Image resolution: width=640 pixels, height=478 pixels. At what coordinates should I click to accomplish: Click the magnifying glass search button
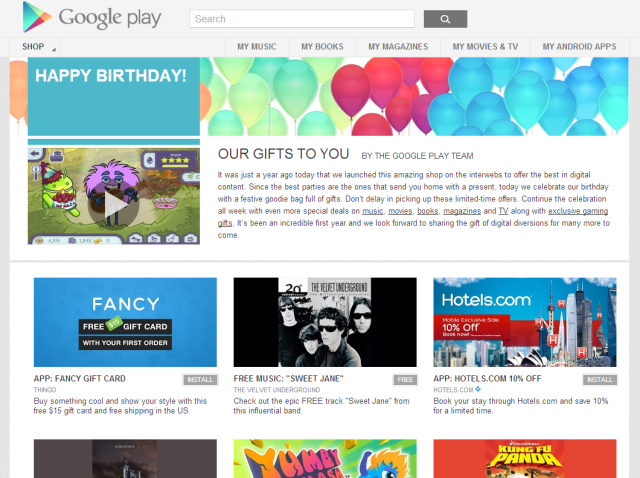(x=445, y=19)
